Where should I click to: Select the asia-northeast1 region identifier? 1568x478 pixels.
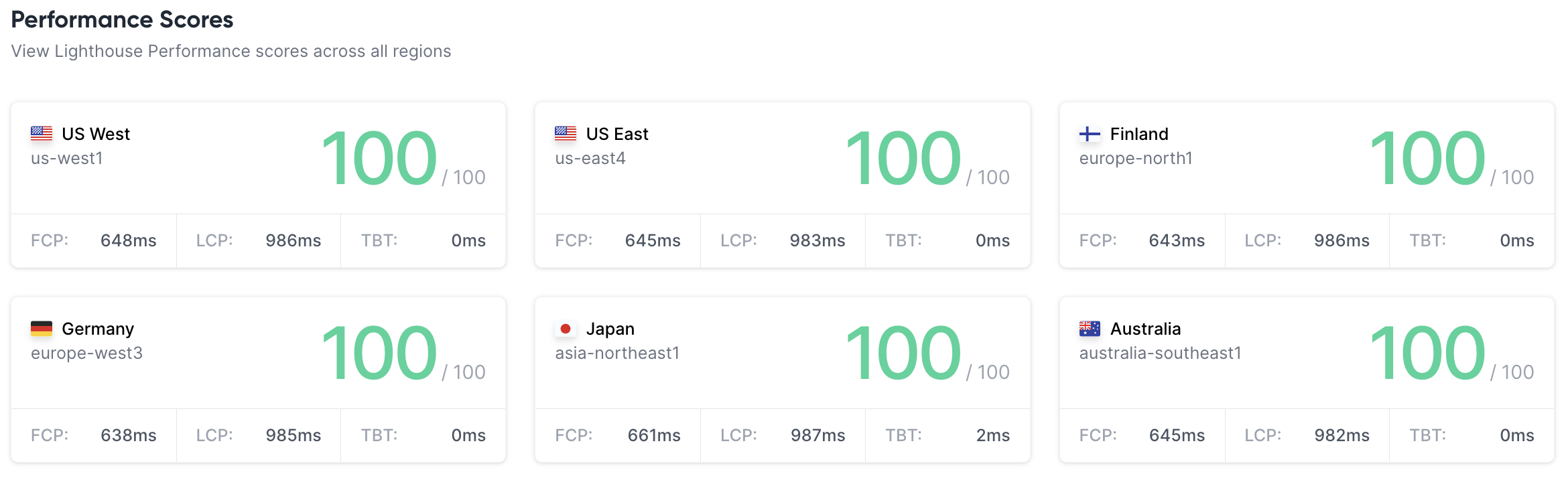click(x=617, y=353)
